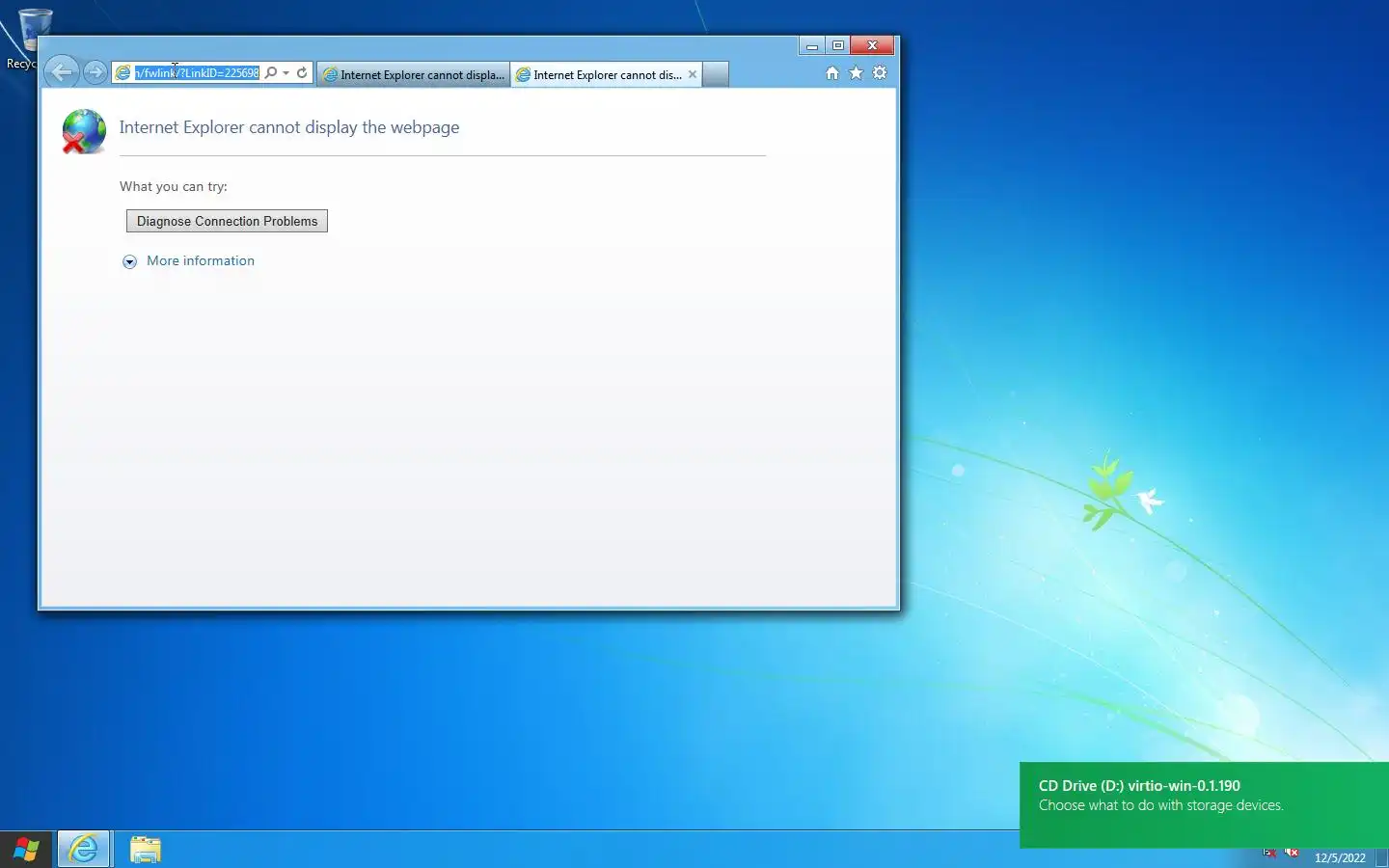This screenshot has width=1389, height=868.
Task: Select the active second Internet Explorer tab
Action: tap(607, 74)
